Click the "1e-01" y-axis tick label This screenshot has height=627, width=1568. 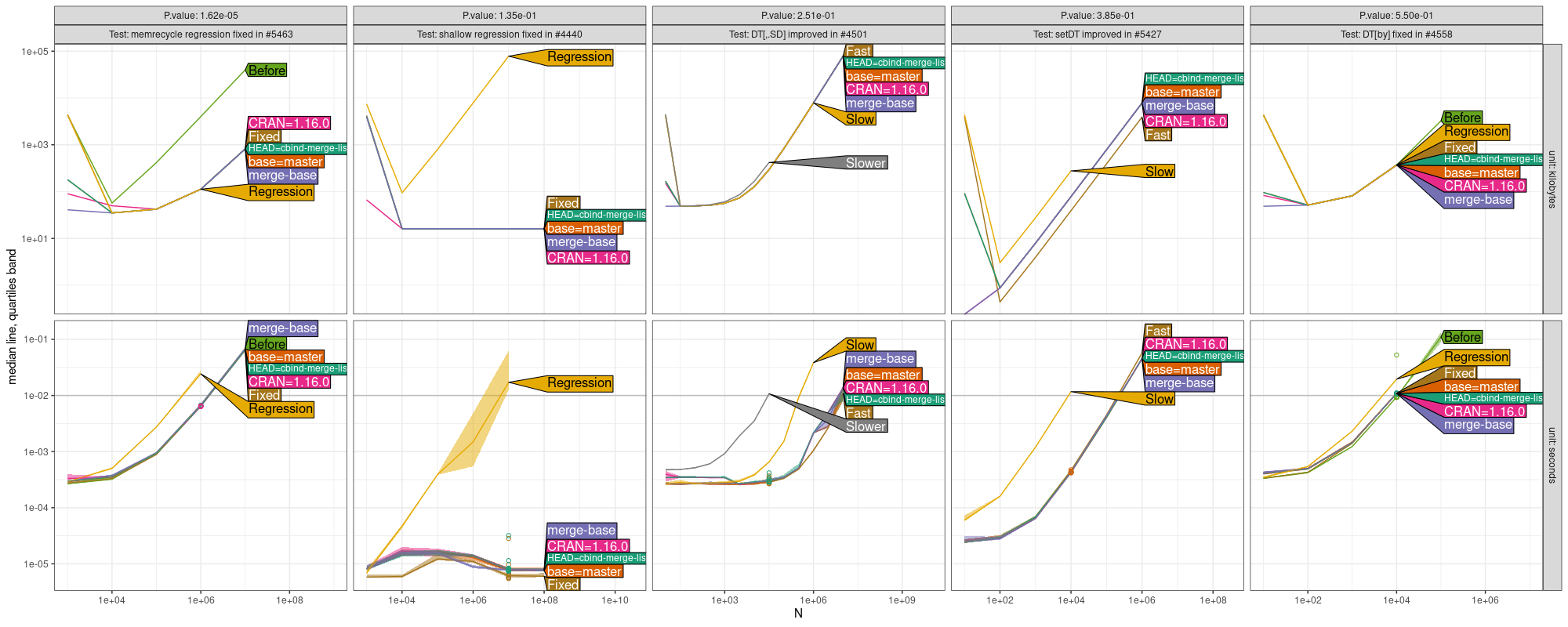point(36,340)
